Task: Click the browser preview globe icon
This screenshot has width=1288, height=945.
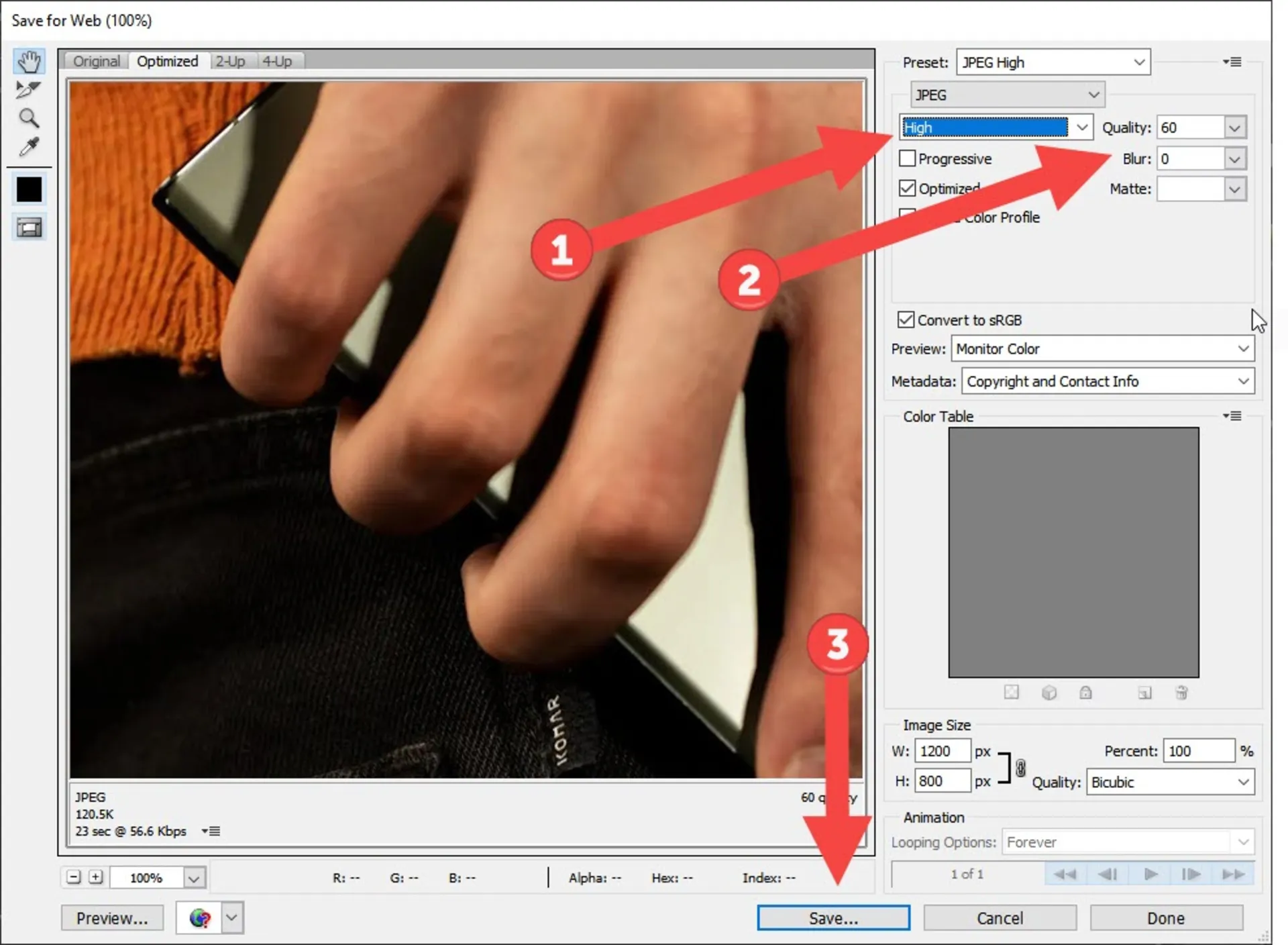Action: 199,917
